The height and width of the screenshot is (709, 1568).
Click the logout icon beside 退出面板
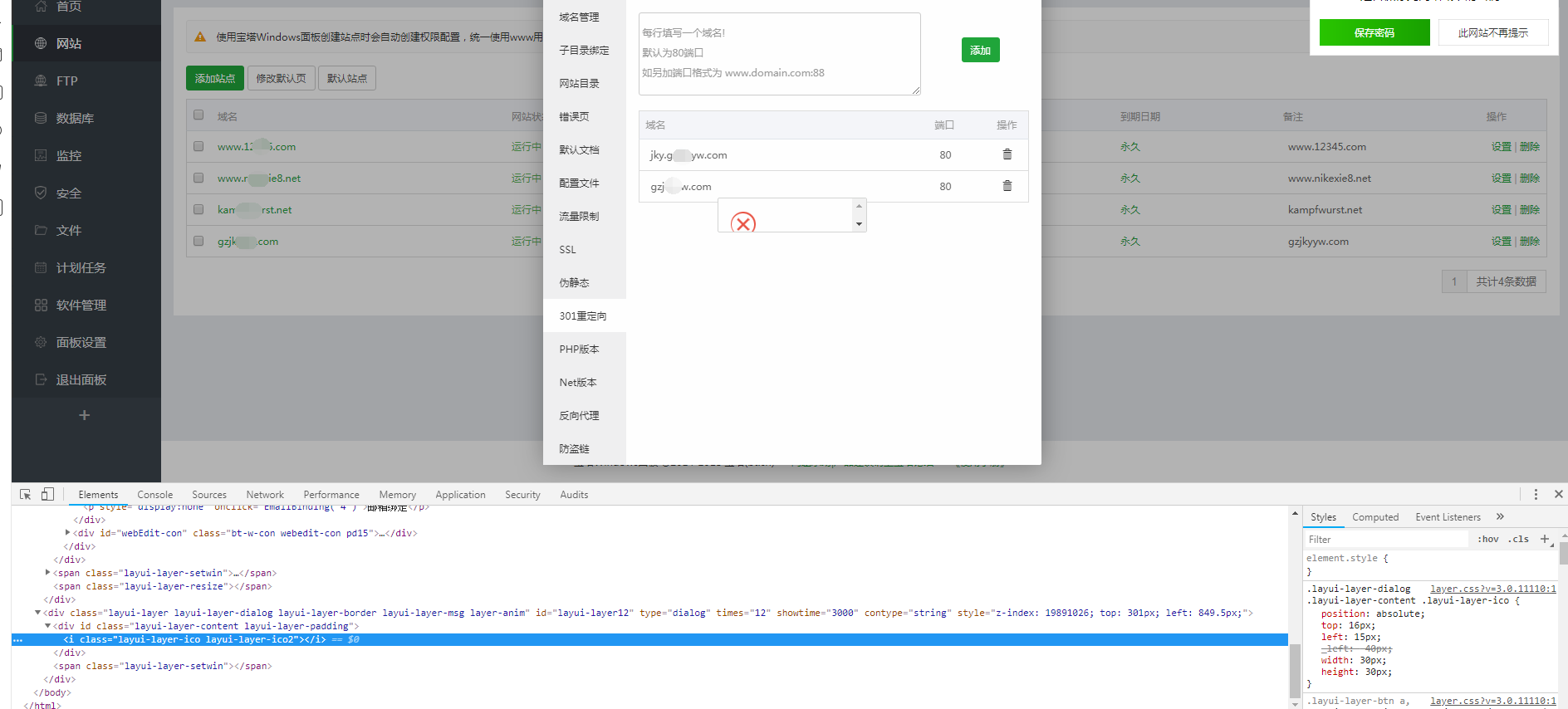41,379
